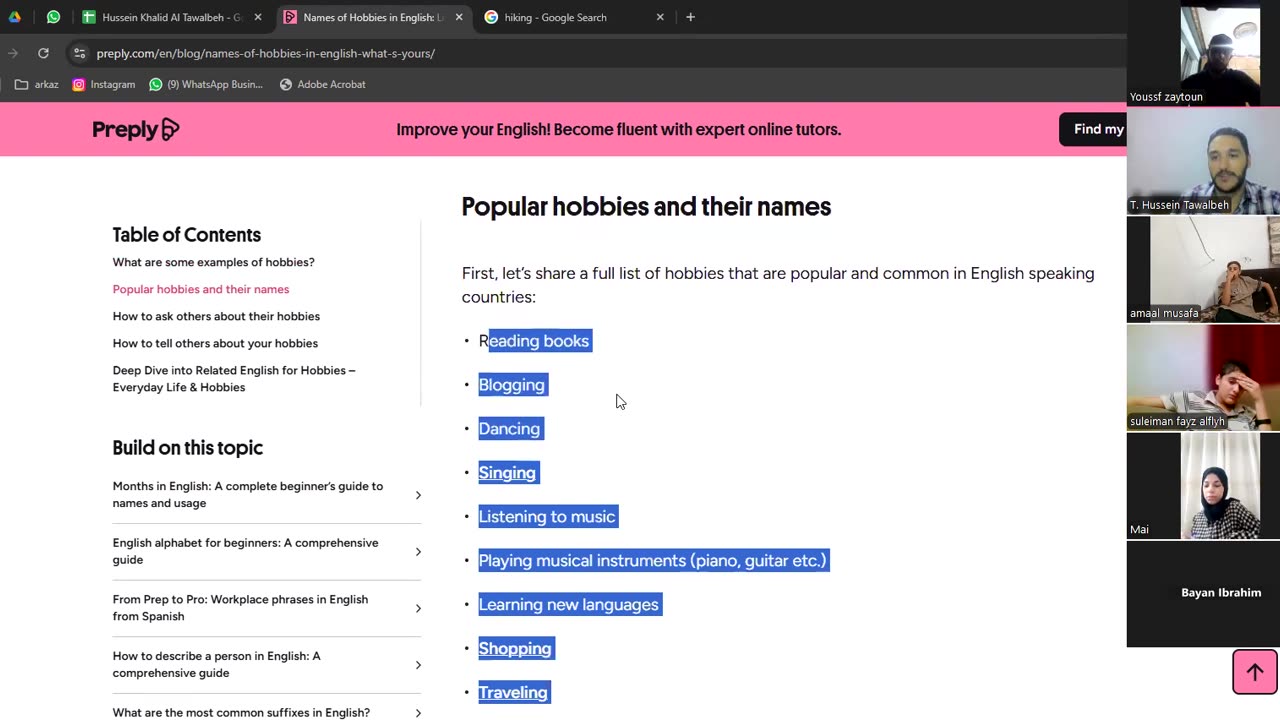This screenshot has height=720, width=1280.
Task: Switch to the hiking Google Search tab
Action: (556, 17)
